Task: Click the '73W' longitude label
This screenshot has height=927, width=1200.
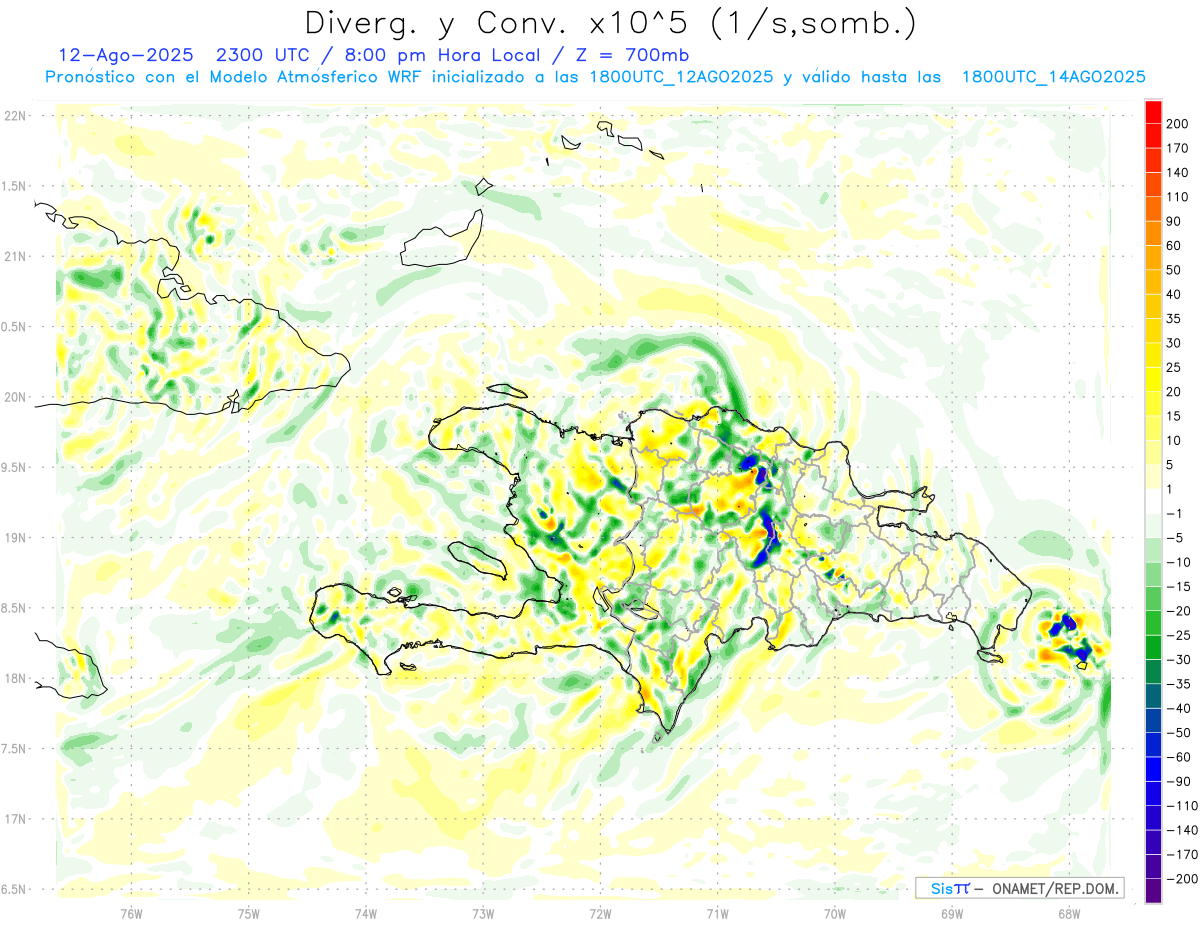Action: [483, 913]
